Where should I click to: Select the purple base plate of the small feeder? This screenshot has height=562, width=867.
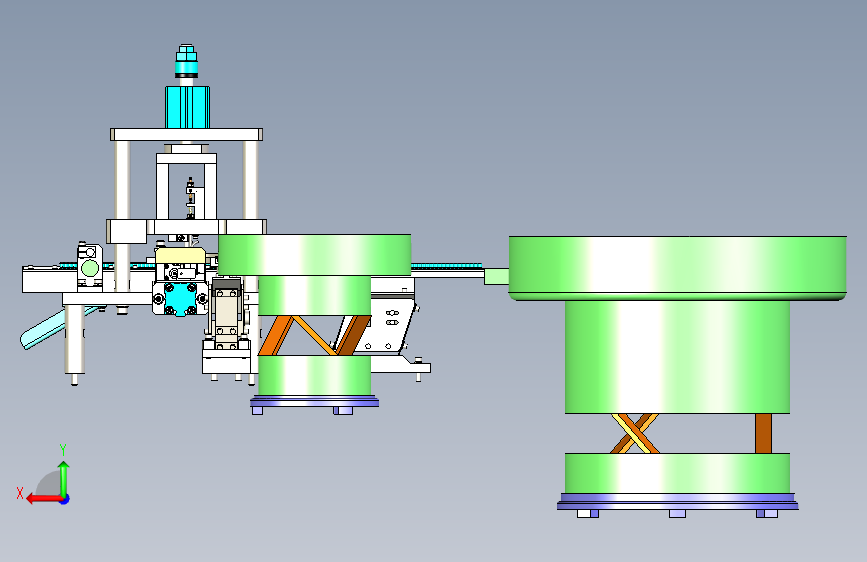(x=314, y=401)
